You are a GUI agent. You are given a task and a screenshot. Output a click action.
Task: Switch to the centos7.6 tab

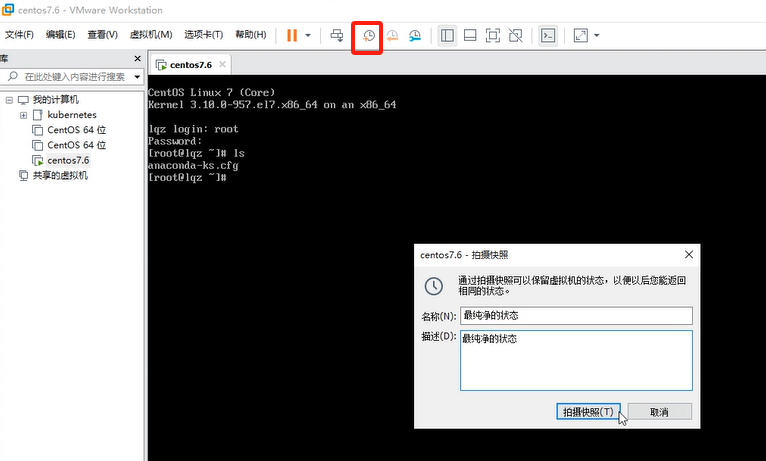coord(191,65)
